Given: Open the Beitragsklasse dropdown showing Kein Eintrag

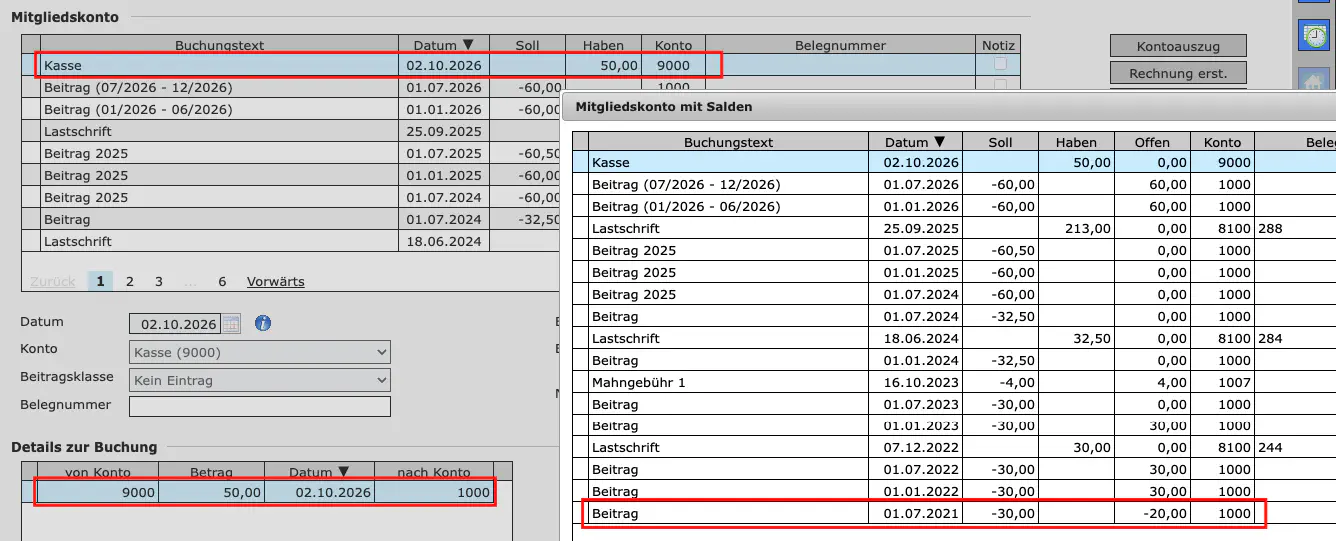Looking at the screenshot, I should tap(260, 380).
